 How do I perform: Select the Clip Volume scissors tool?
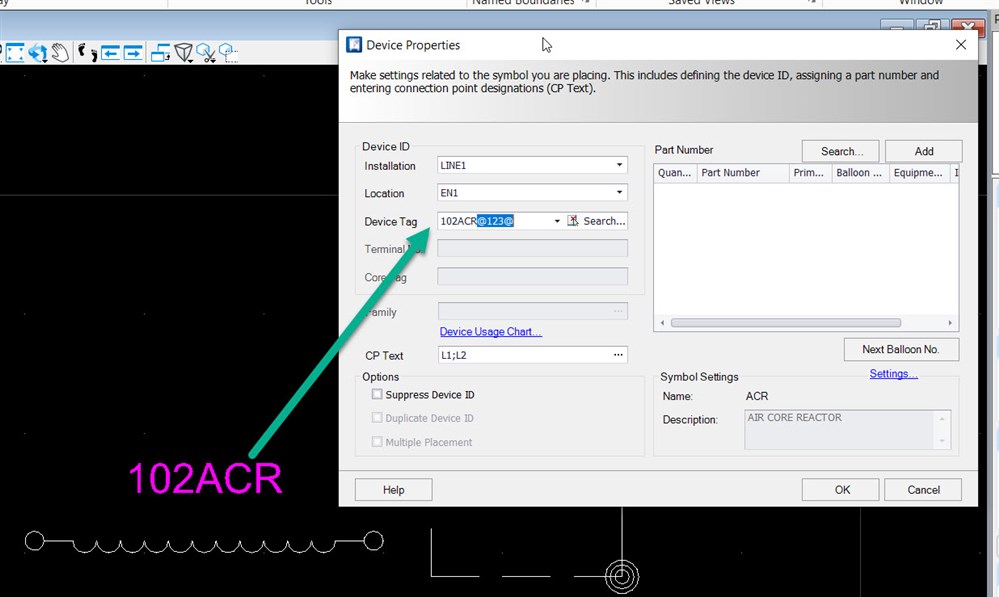[x=206, y=53]
